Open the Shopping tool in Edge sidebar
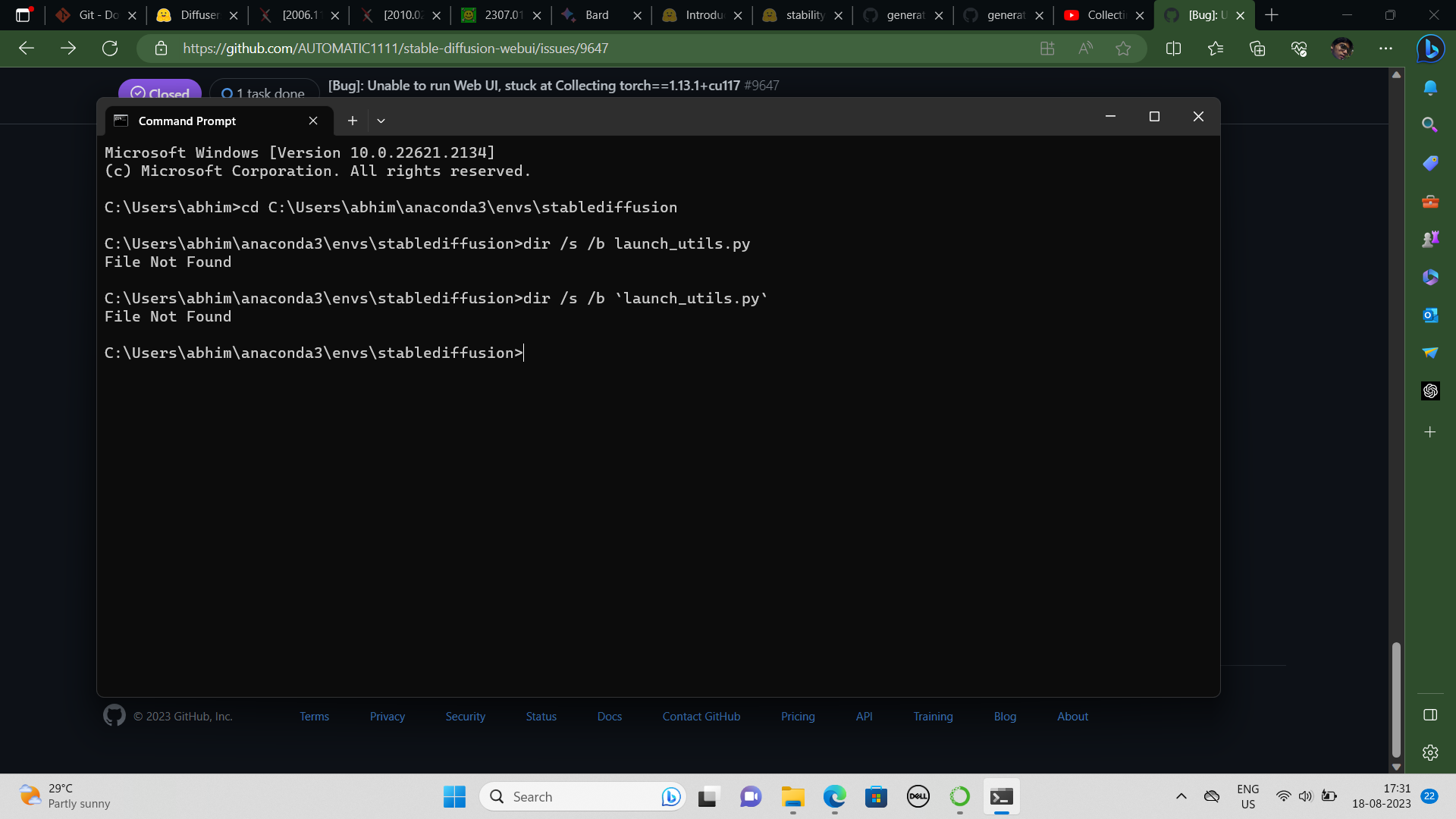Viewport: 1456px width, 819px height. tap(1430, 162)
